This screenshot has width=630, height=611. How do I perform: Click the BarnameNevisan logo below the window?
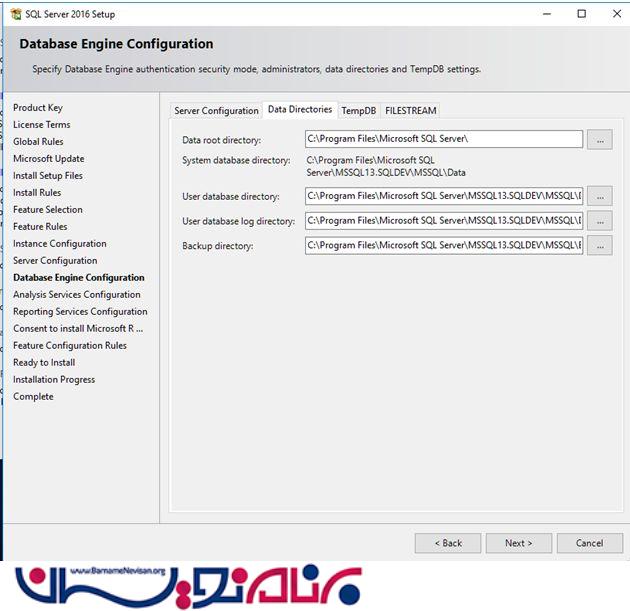pos(190,585)
